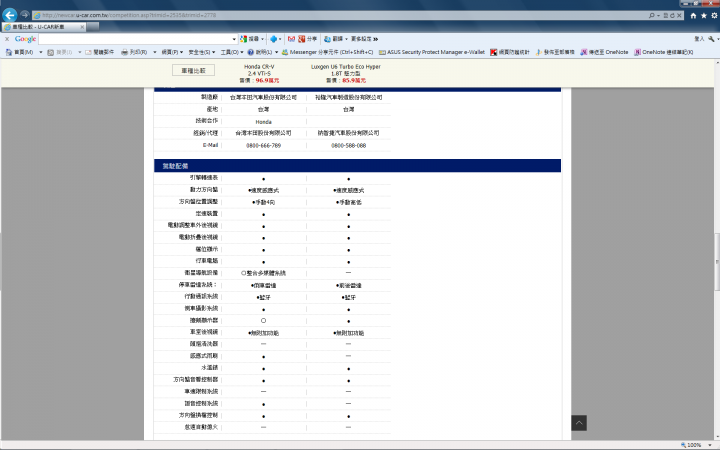Open a new blank tab
Image resolution: width=720 pixels, height=450 pixels.
(93, 27)
